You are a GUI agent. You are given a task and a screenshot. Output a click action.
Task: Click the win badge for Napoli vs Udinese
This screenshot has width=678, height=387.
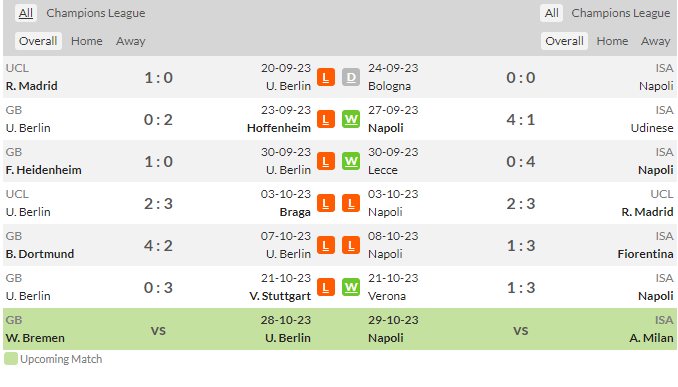click(x=351, y=119)
